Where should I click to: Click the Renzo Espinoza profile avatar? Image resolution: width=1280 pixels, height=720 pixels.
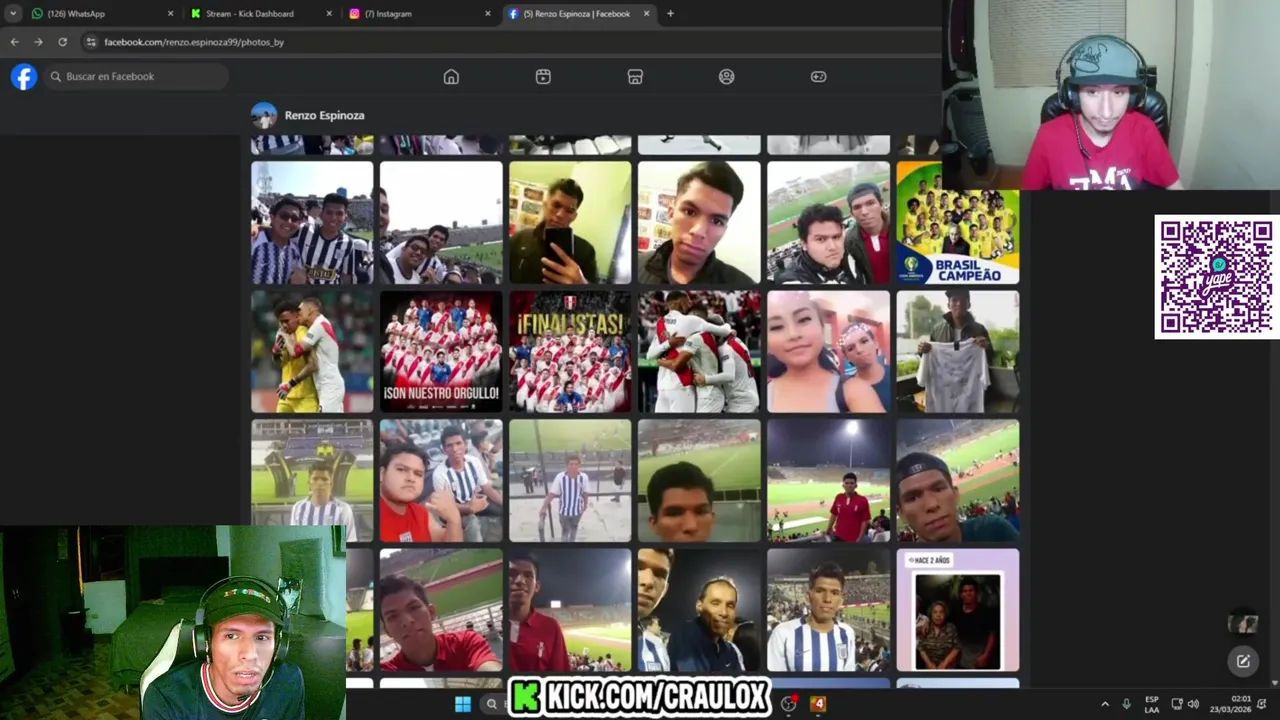click(x=264, y=115)
